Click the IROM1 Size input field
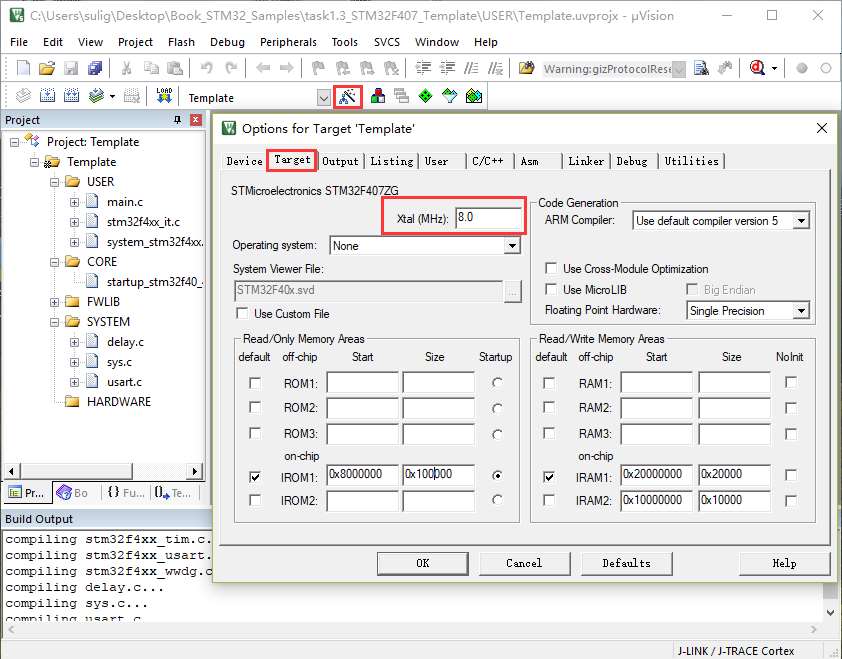This screenshot has height=659, width=842. pos(438,474)
